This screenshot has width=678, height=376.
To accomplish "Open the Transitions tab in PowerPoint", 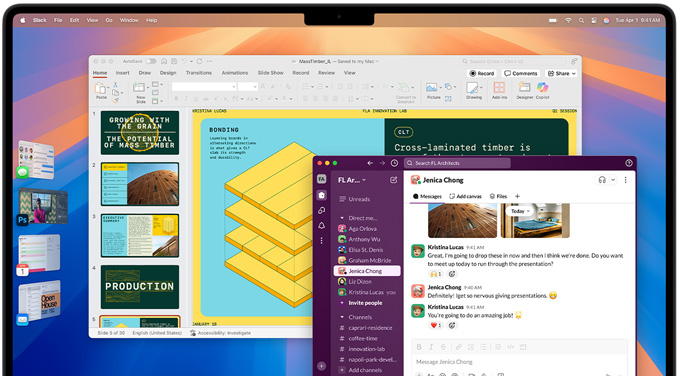I will [198, 73].
